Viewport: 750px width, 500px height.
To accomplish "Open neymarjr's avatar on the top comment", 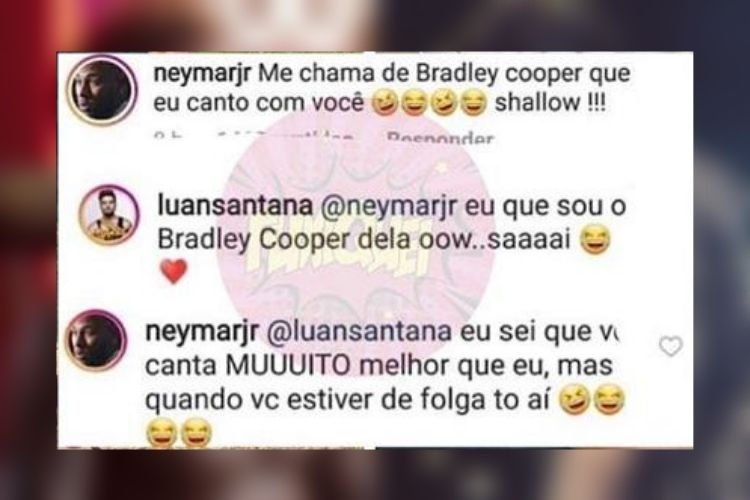I will coord(102,90).
